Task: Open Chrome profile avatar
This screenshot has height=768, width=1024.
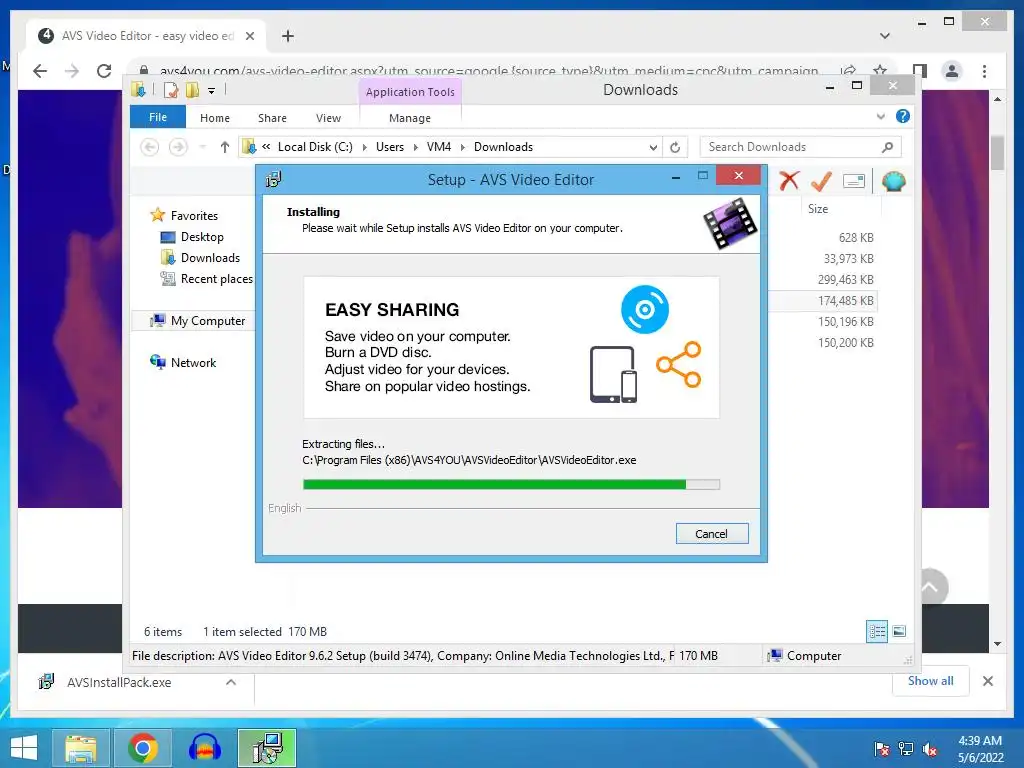Action: (x=952, y=71)
